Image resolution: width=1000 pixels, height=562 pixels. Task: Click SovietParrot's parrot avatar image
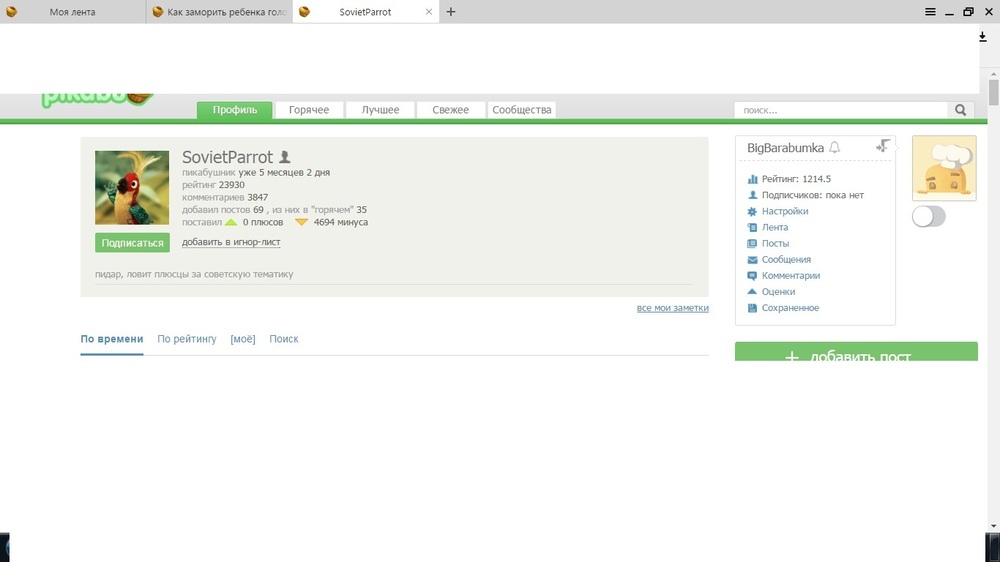pyautogui.click(x=132, y=187)
